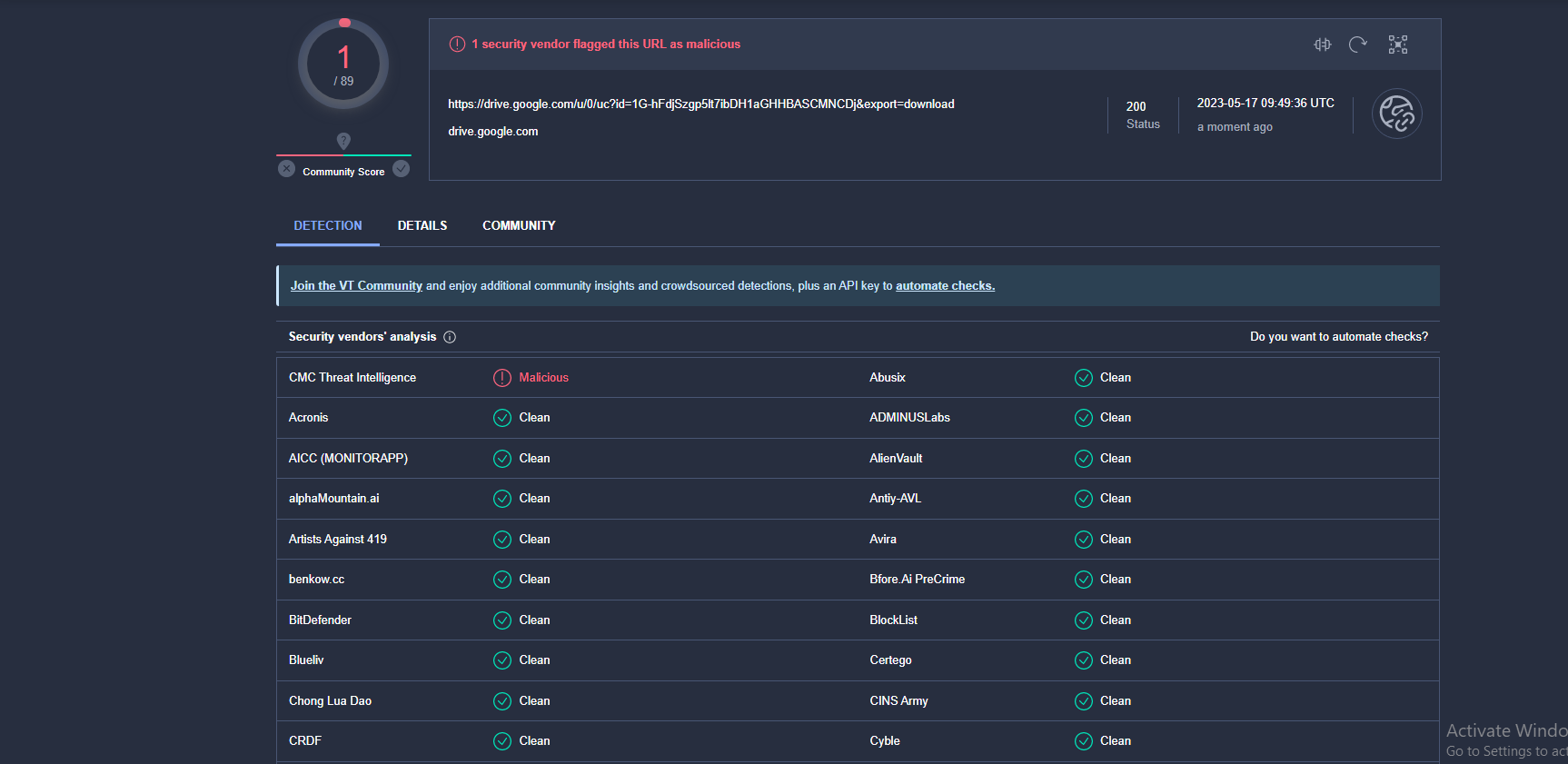Image resolution: width=1568 pixels, height=764 pixels.
Task: Click the Clean checkmark icon for benkow.cc
Action: 502,580
